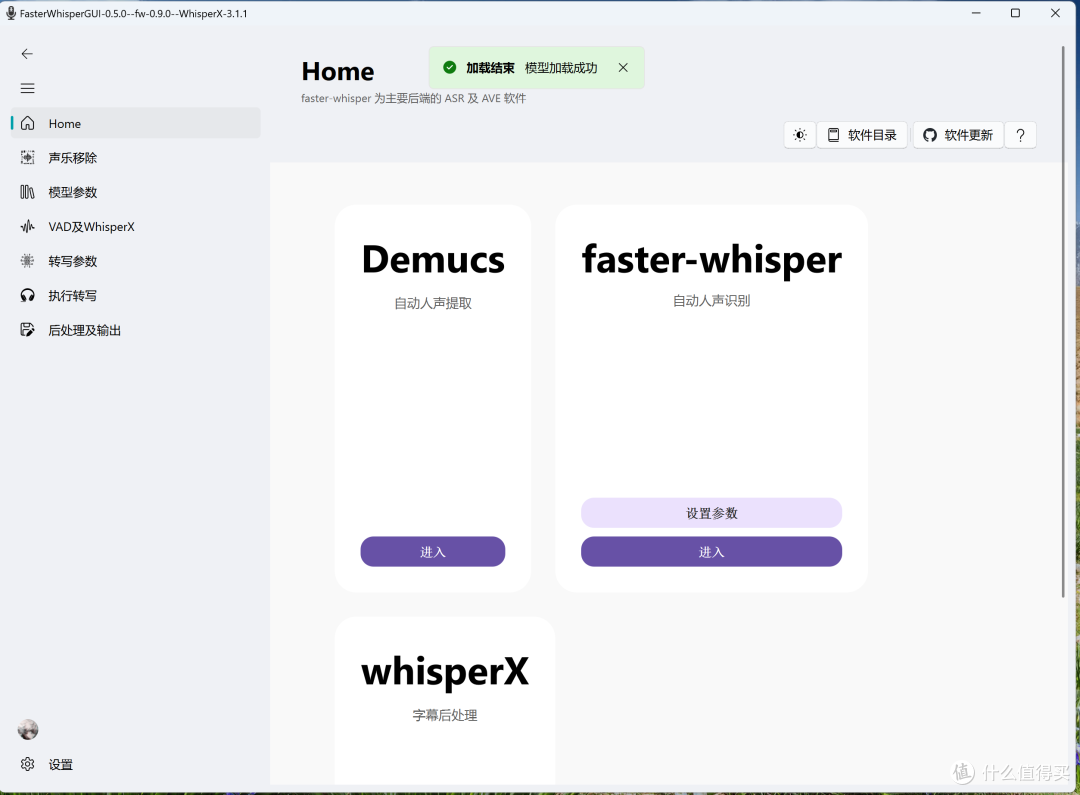Close the FasterWhisperGUI window
The height and width of the screenshot is (795, 1080).
(x=1055, y=13)
